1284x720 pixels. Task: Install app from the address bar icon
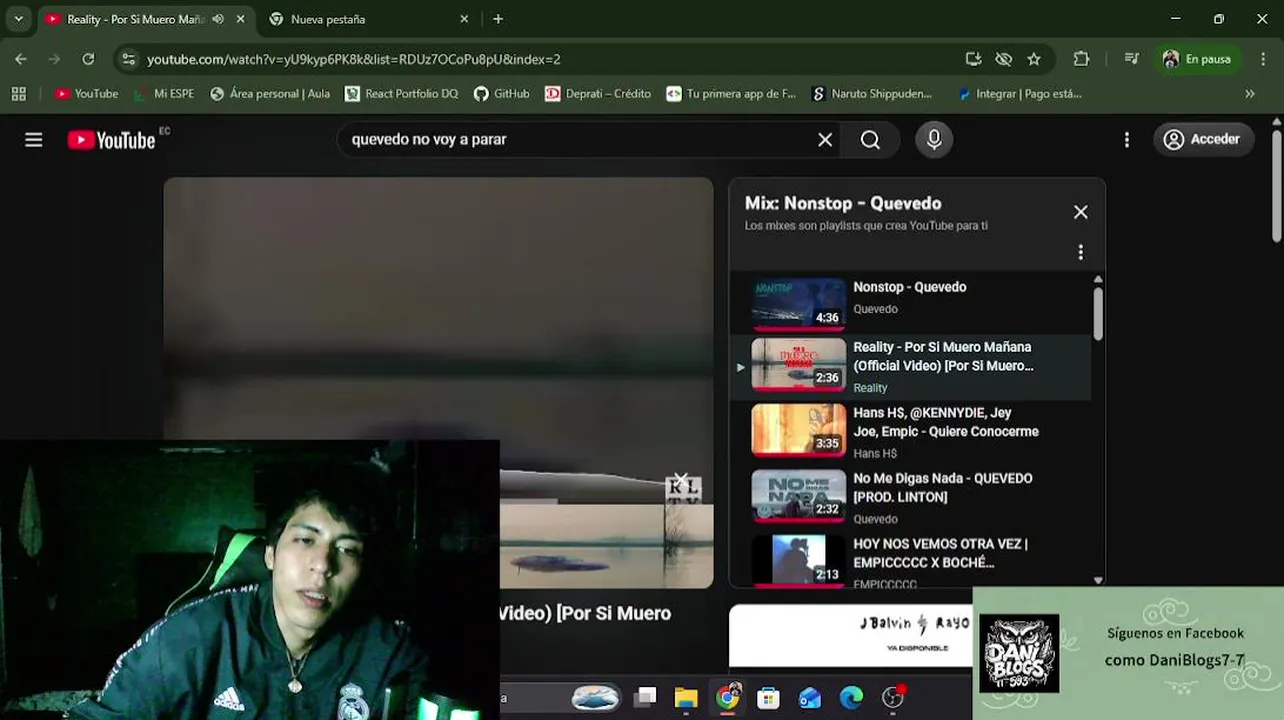tap(973, 59)
